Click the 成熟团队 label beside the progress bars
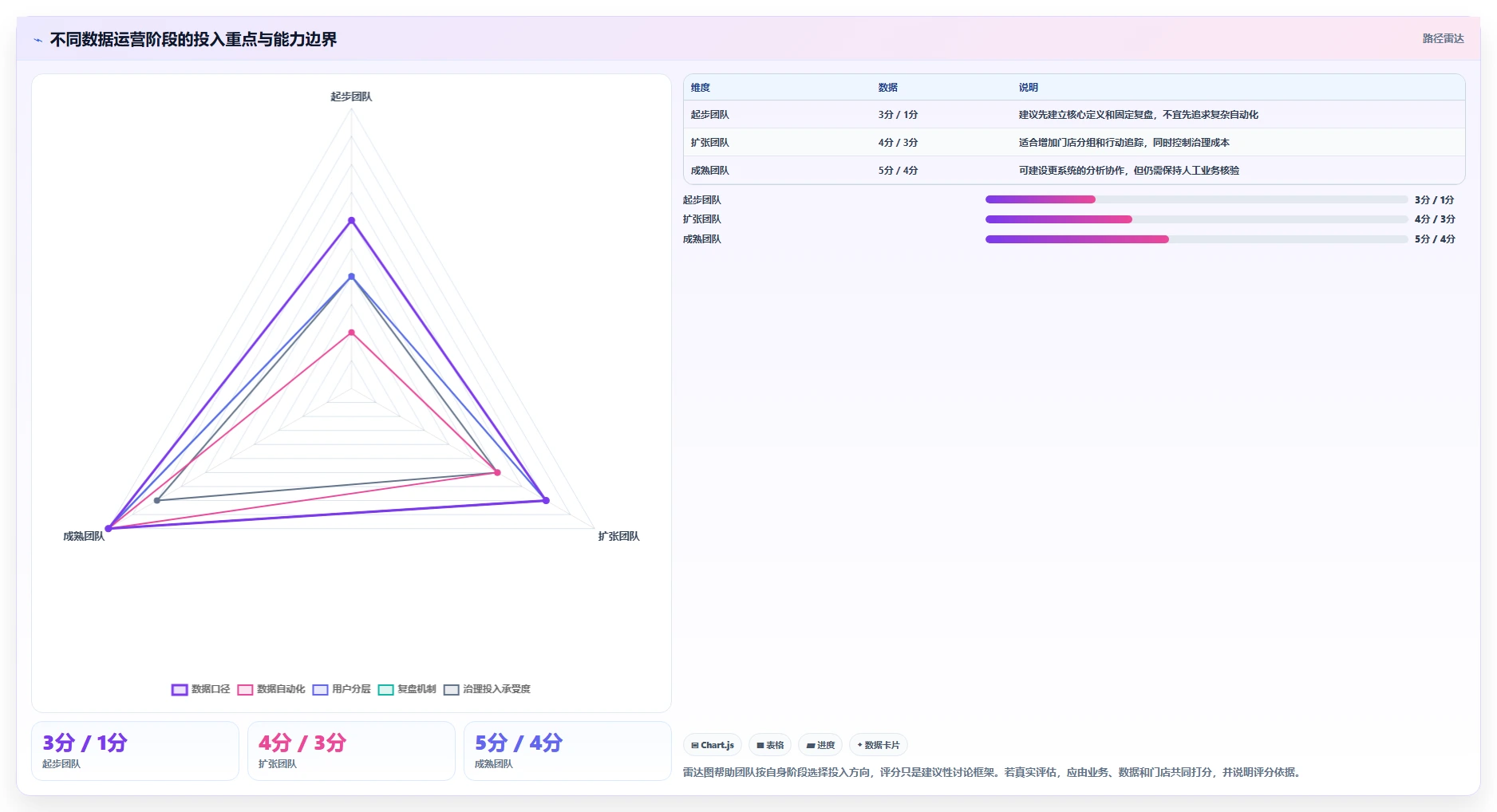 coord(702,239)
